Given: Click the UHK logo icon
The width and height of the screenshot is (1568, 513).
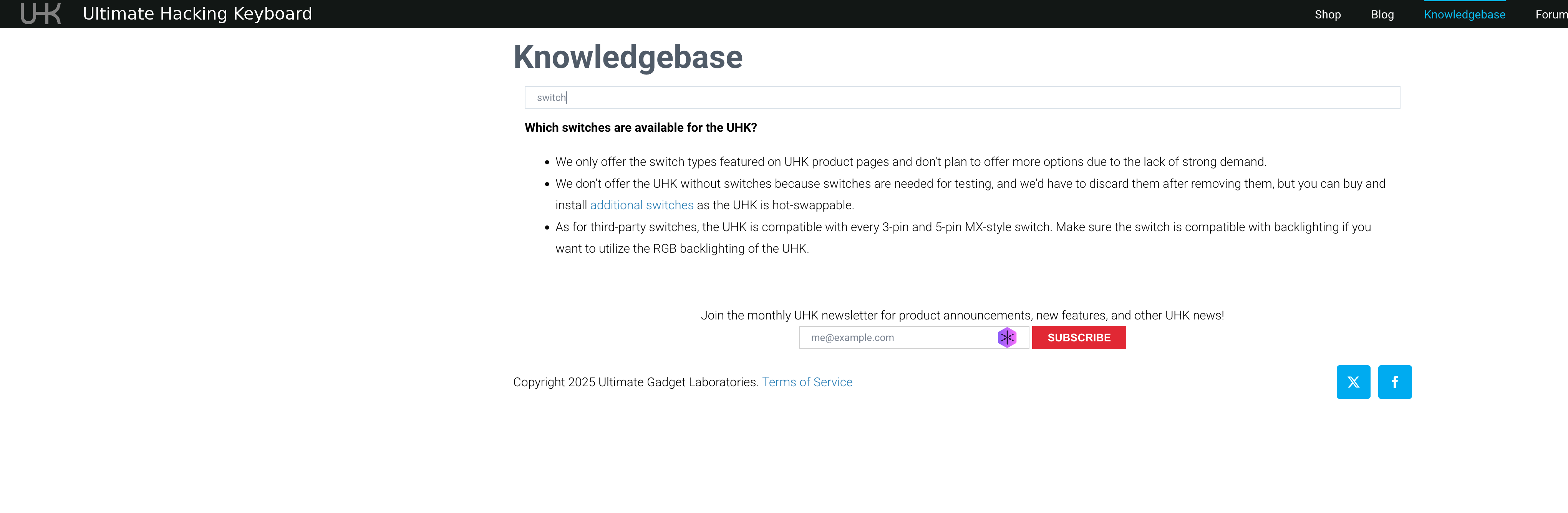Looking at the screenshot, I should (41, 13).
